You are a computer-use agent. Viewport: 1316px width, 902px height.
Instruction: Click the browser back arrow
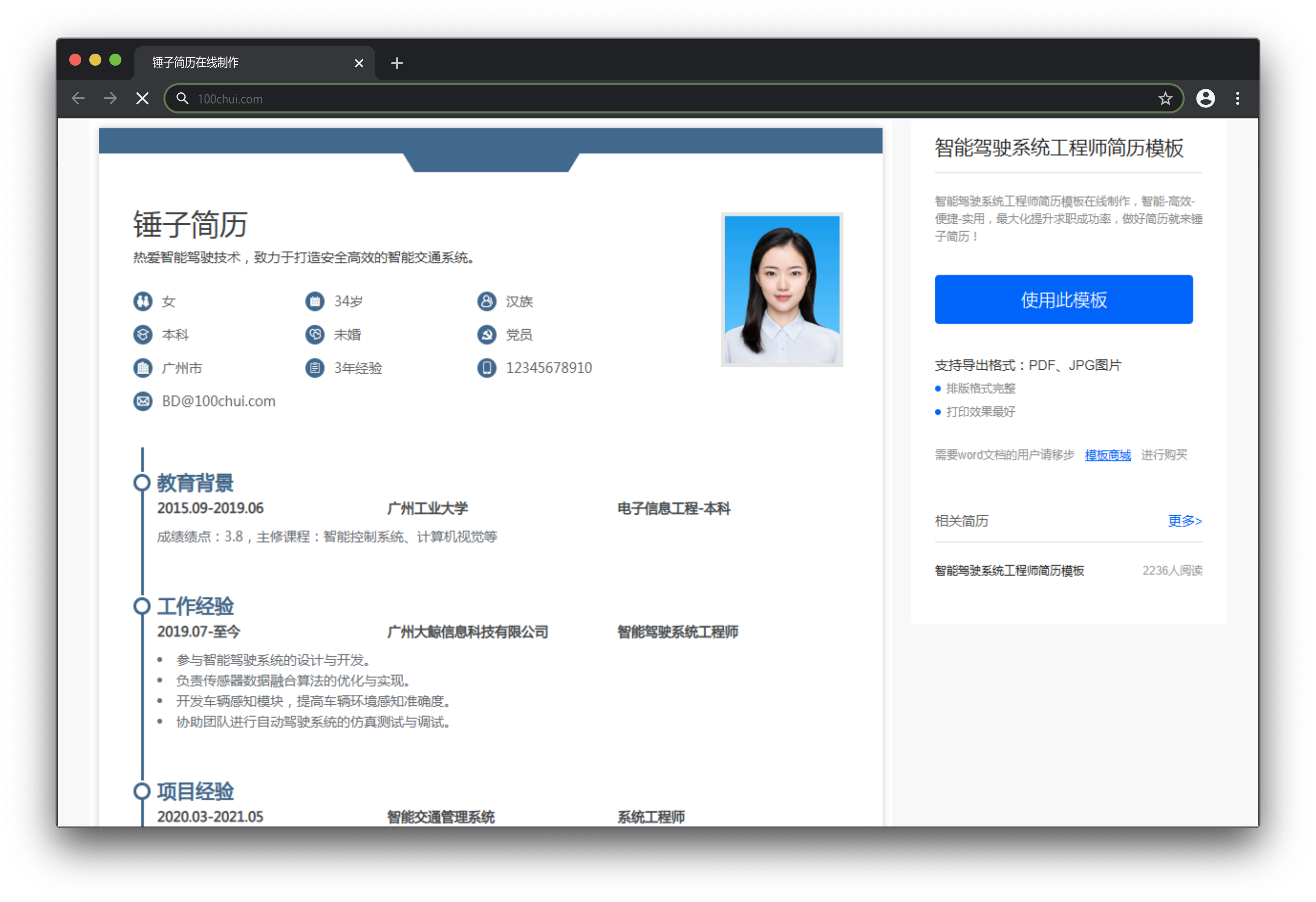click(78, 99)
